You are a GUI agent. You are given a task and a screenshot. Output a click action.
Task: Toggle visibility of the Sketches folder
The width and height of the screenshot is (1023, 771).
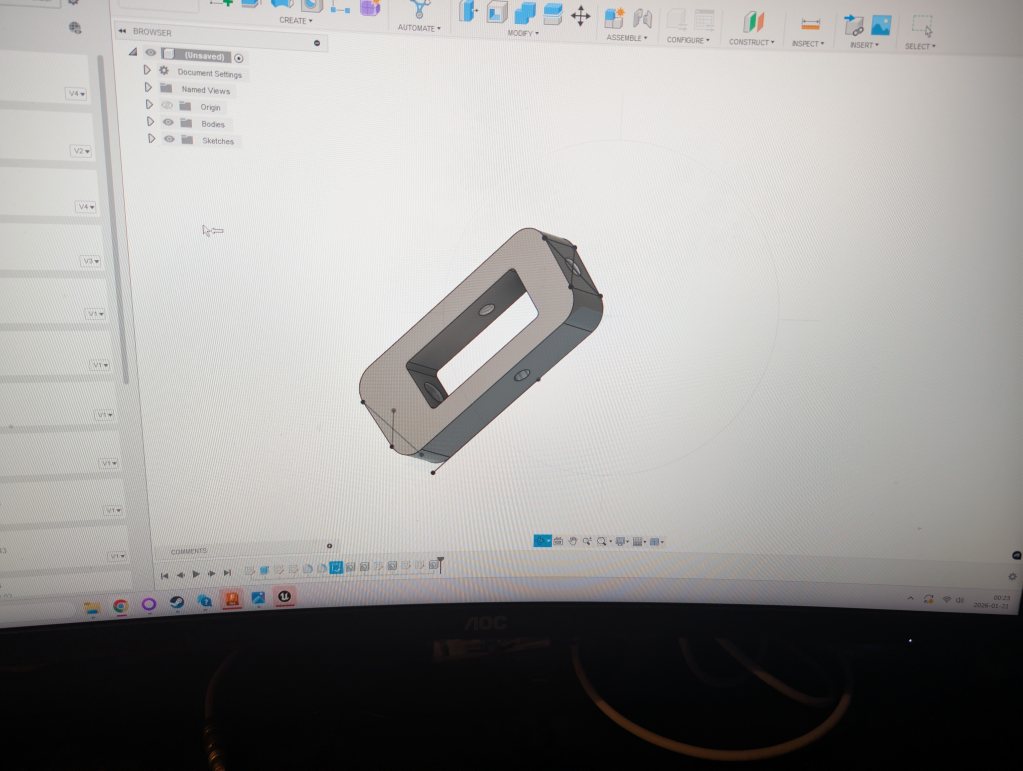[x=169, y=140]
